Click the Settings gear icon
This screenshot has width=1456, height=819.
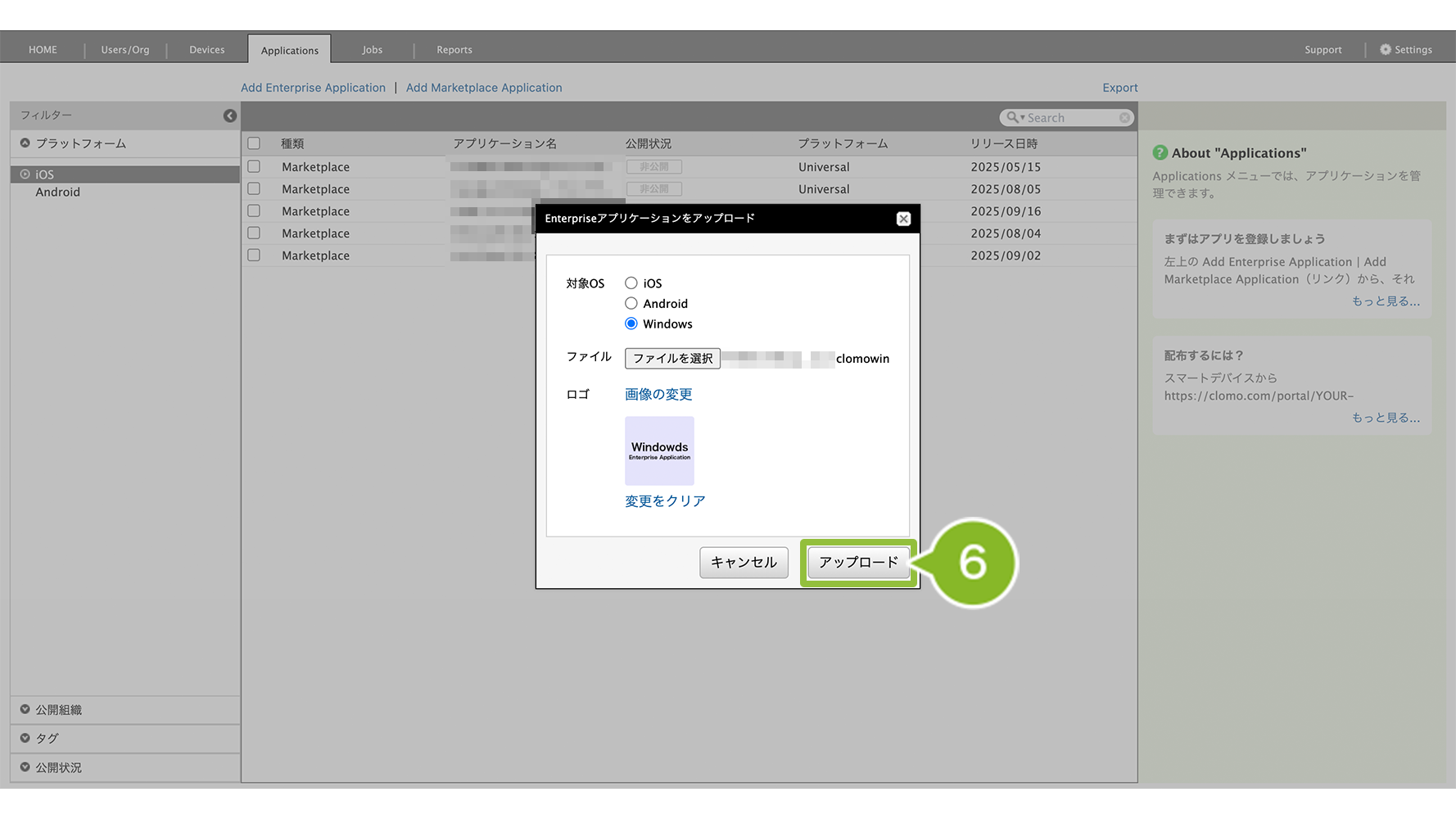[1385, 50]
